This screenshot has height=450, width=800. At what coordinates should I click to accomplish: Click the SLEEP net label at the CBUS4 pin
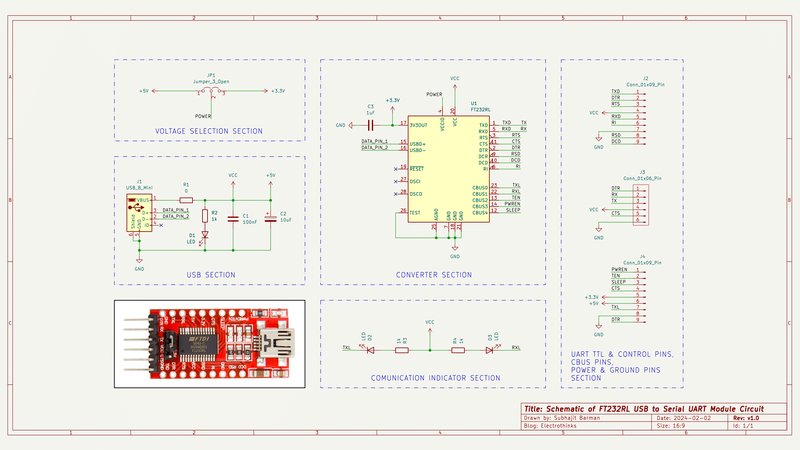pyautogui.click(x=513, y=210)
